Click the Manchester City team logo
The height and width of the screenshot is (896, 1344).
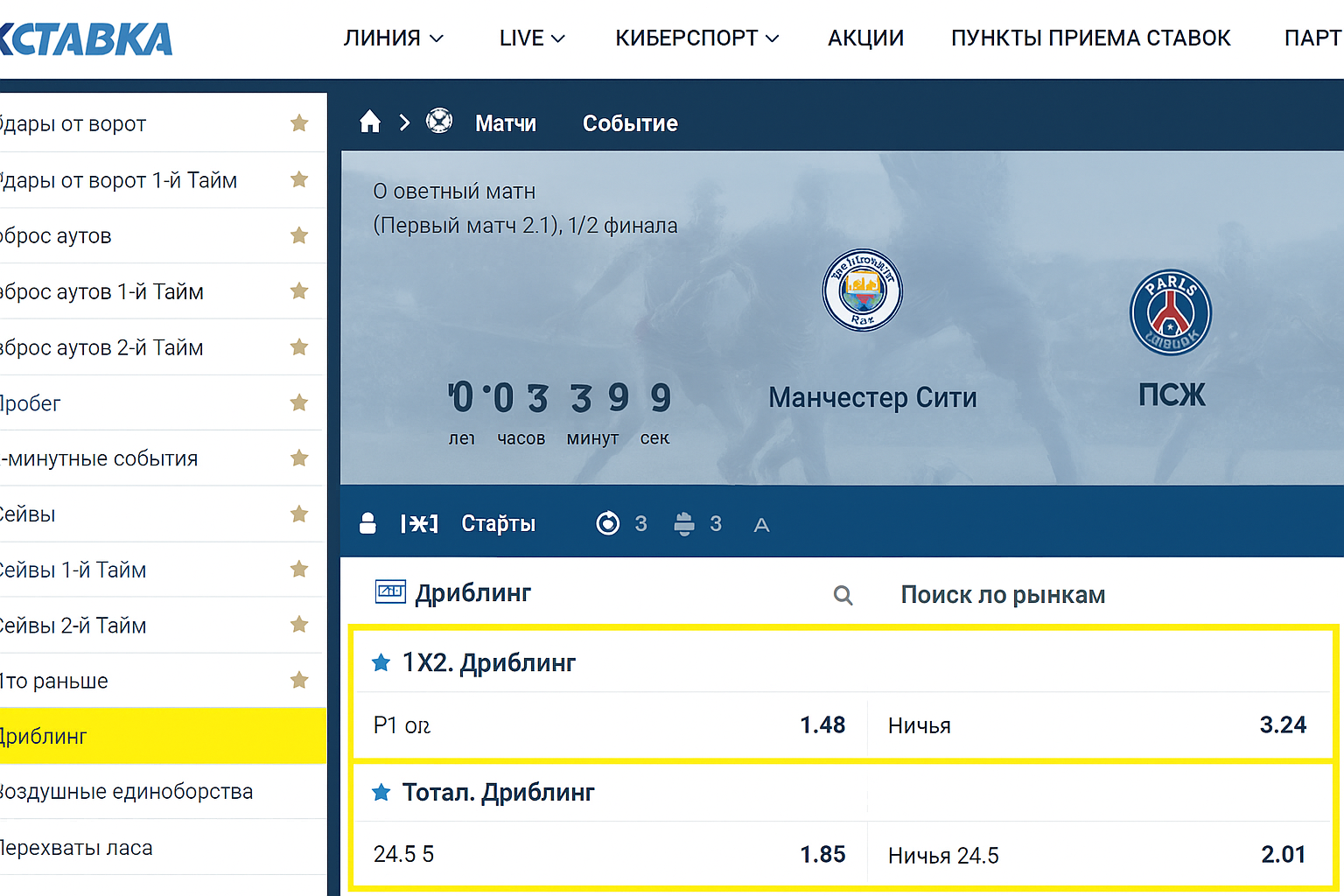863,290
